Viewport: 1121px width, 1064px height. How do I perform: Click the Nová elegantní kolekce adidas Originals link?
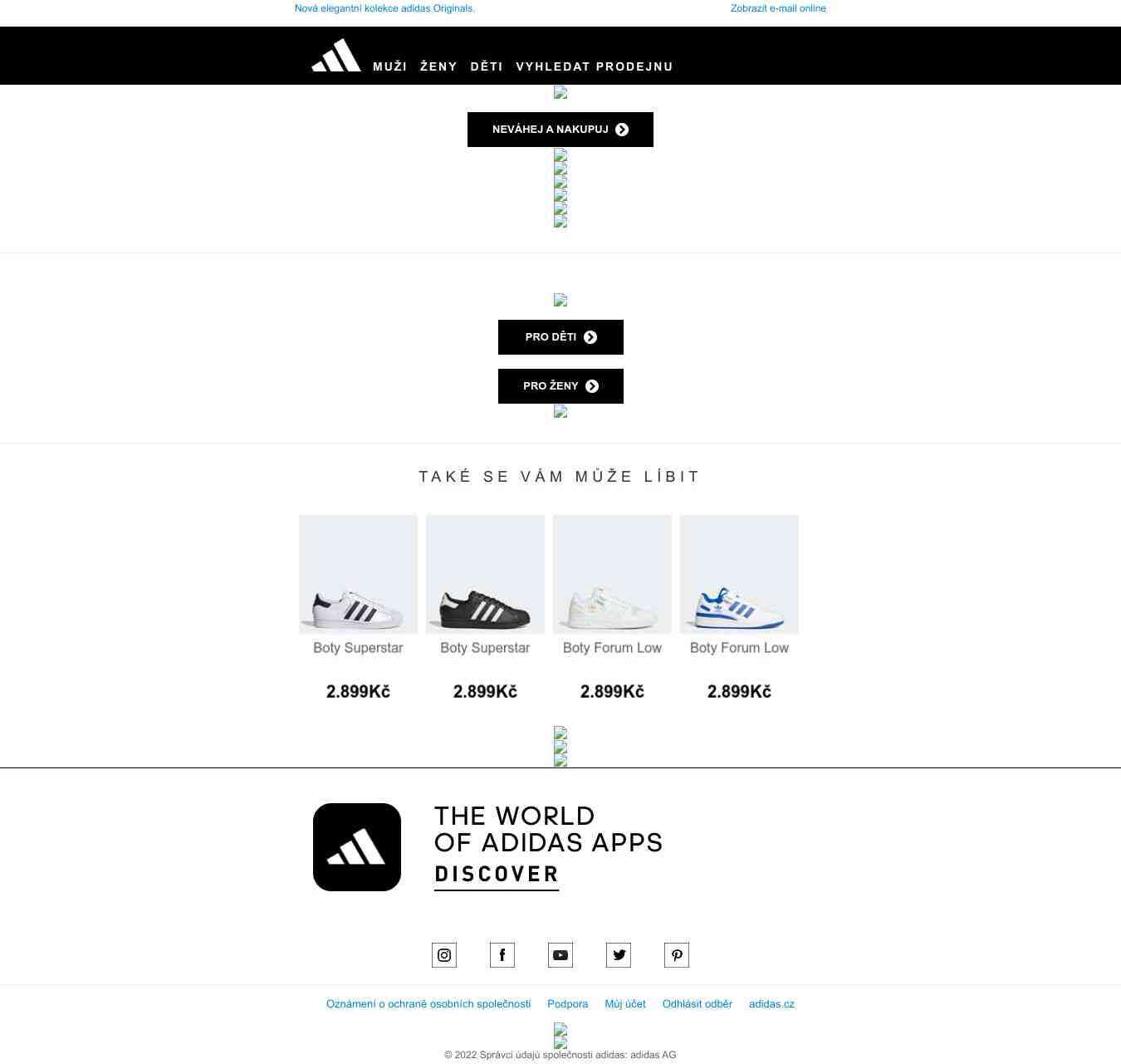tap(384, 8)
